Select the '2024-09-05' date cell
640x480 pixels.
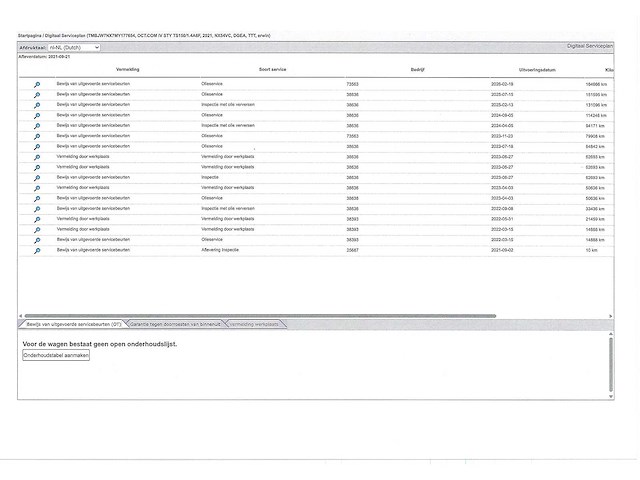point(502,116)
